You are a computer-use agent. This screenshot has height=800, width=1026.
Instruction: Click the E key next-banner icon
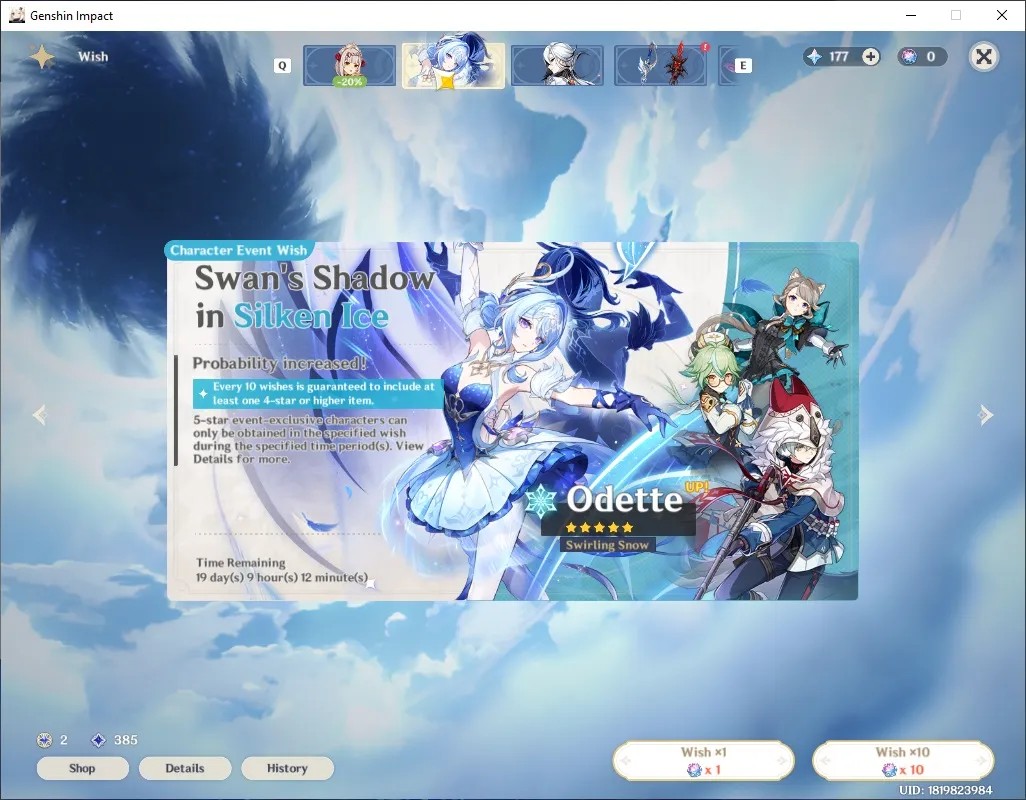[x=743, y=65]
